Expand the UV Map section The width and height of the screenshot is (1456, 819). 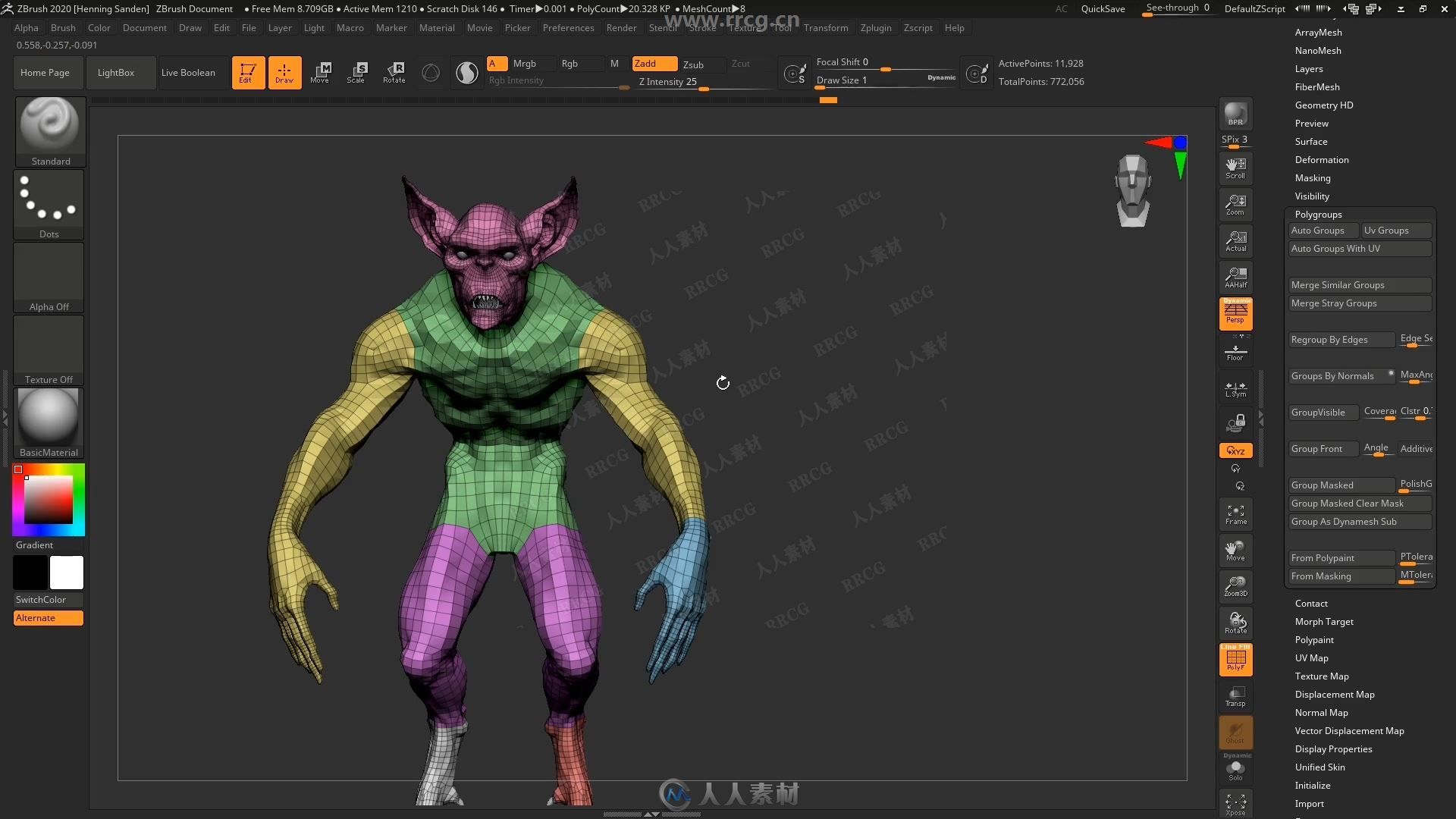[x=1311, y=657]
